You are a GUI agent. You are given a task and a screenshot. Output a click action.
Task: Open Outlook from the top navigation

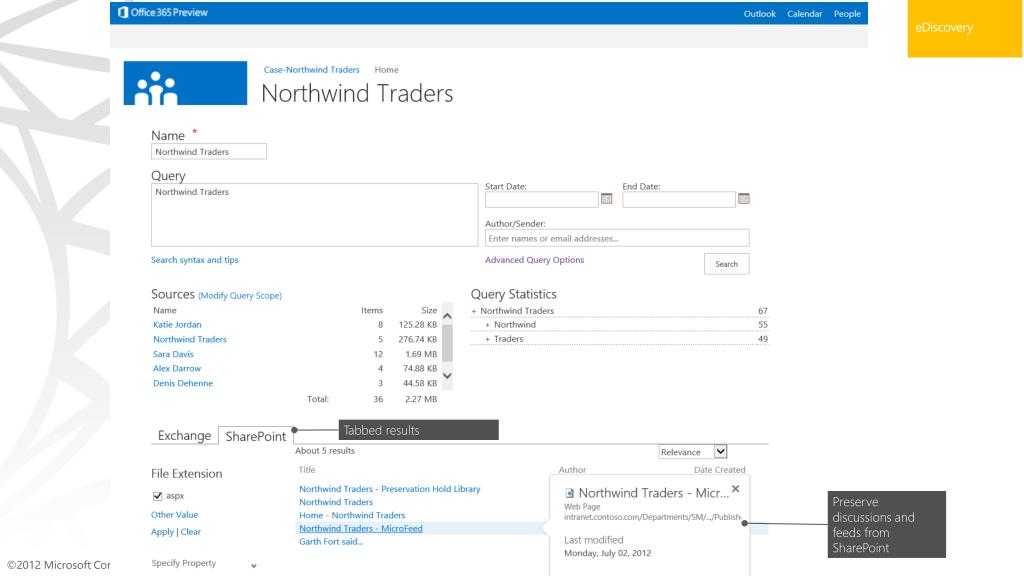(760, 14)
